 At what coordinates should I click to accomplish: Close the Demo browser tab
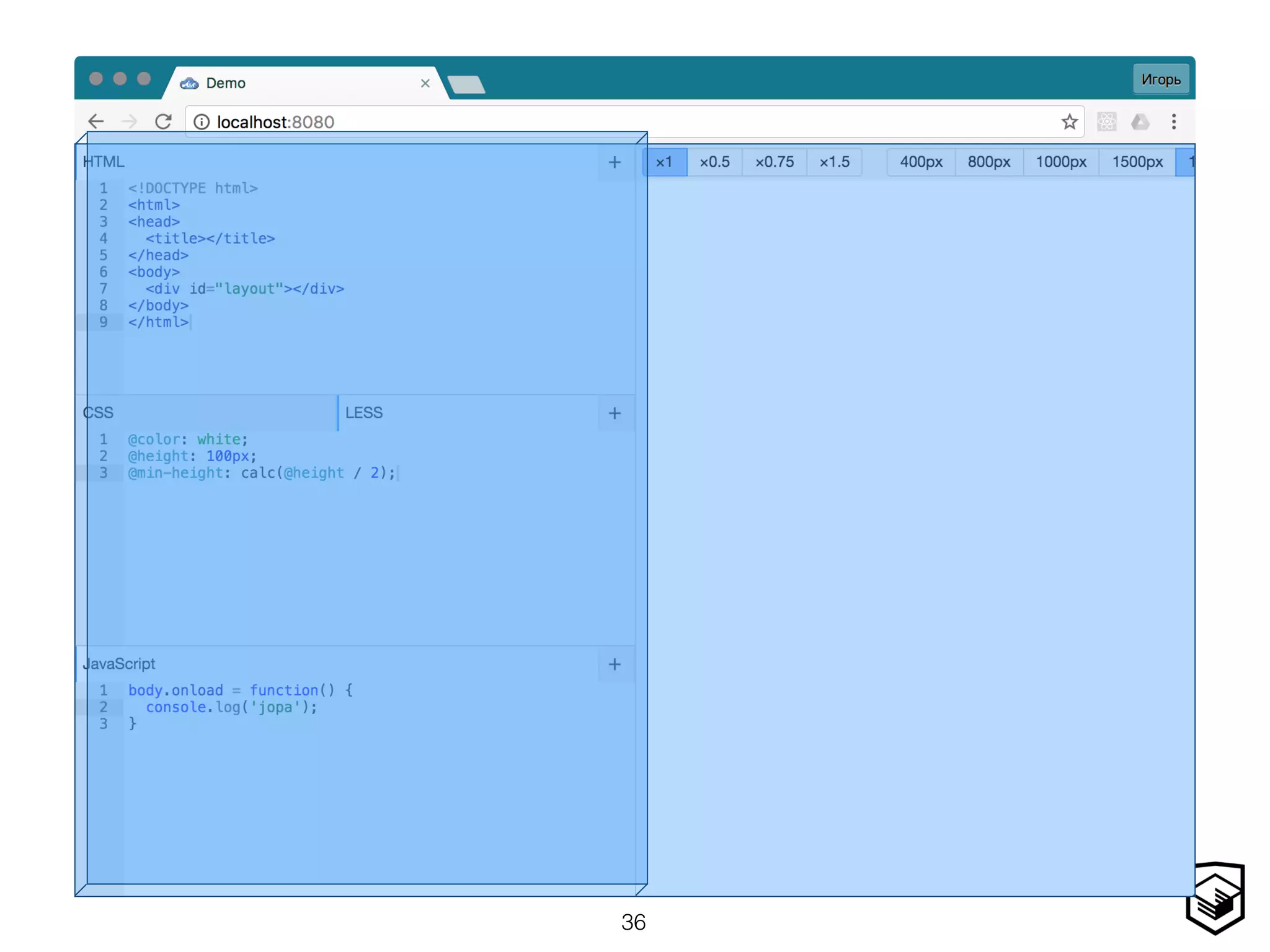(x=425, y=83)
